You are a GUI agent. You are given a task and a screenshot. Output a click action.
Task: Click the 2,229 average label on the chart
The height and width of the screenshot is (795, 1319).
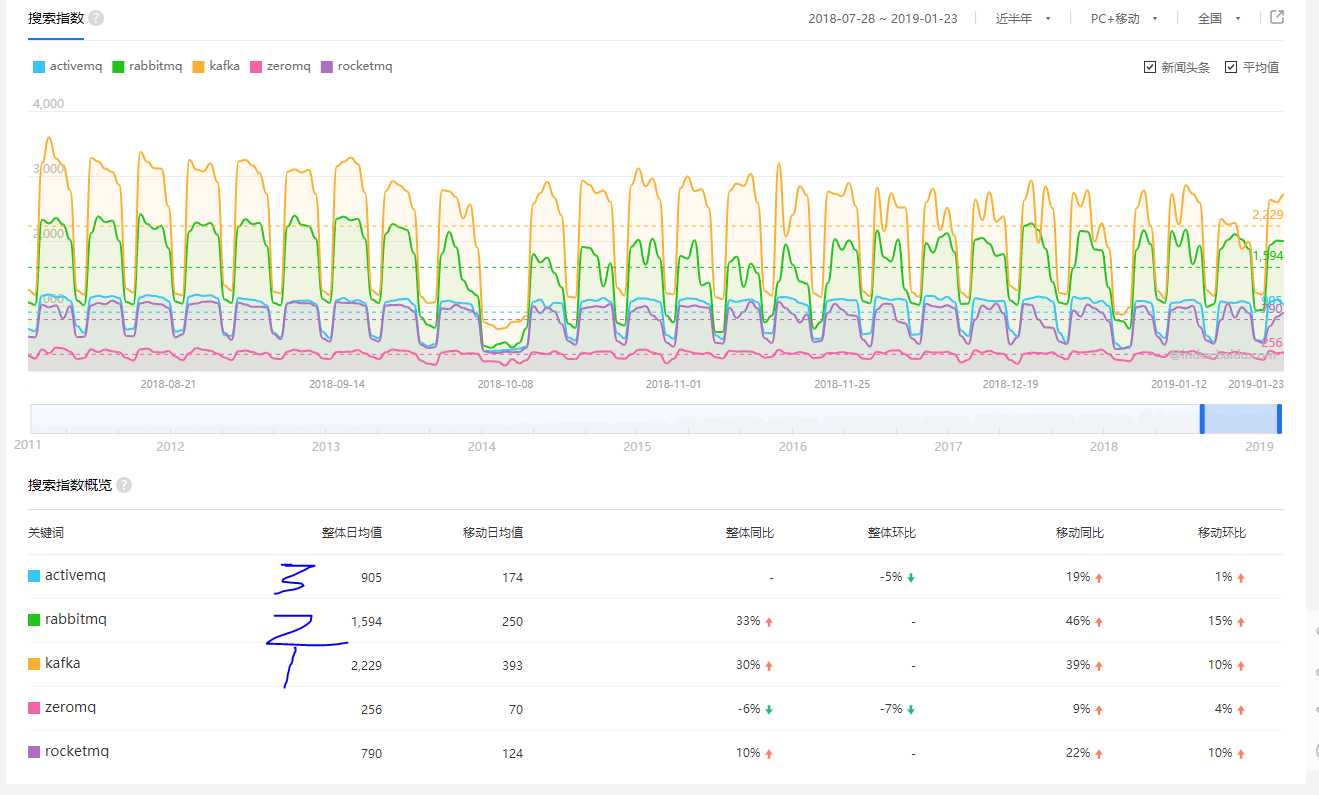pos(1267,215)
